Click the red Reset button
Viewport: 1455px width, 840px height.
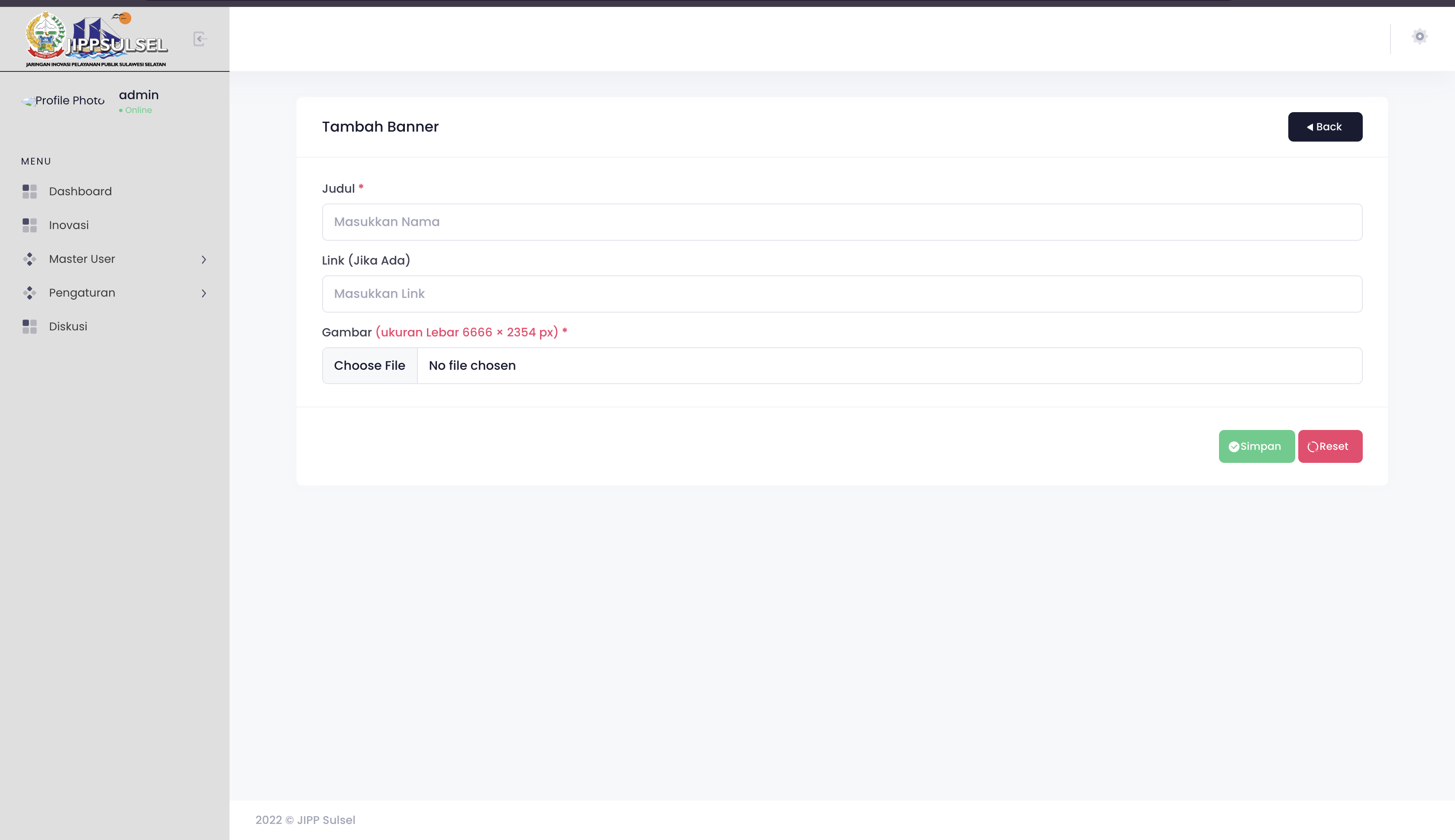1329,446
